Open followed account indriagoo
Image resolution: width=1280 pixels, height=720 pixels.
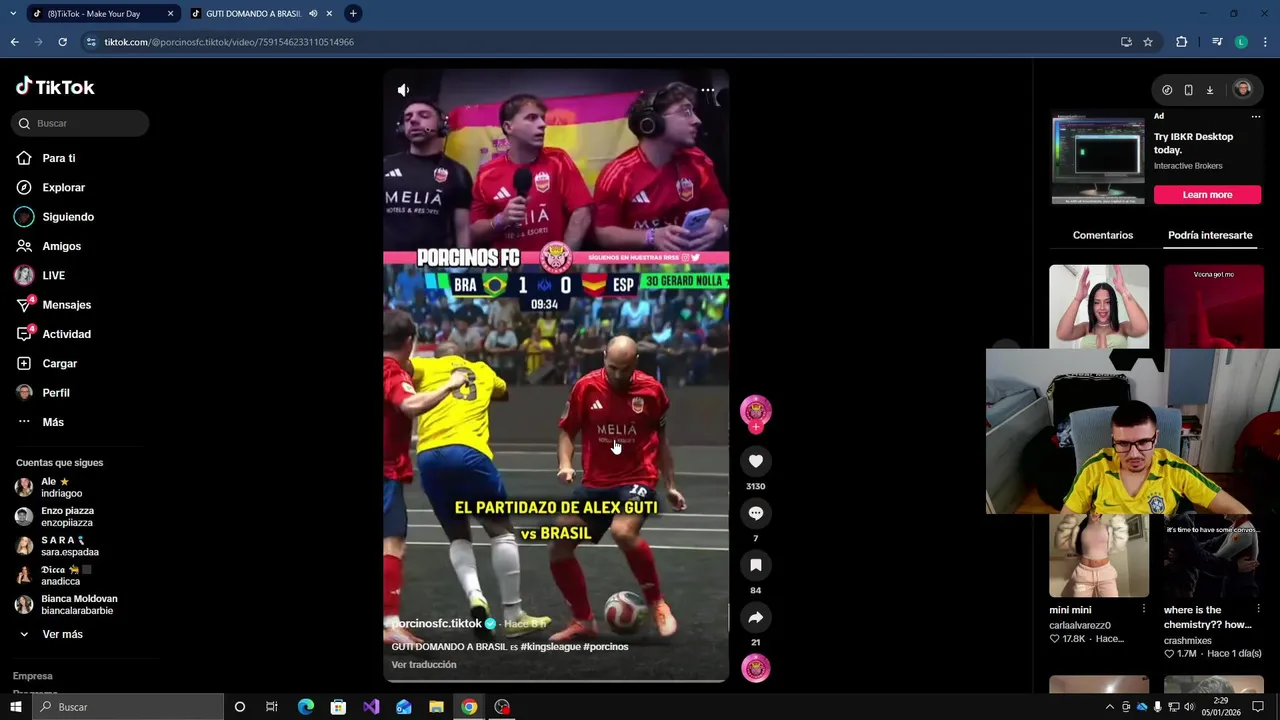[x=62, y=487]
